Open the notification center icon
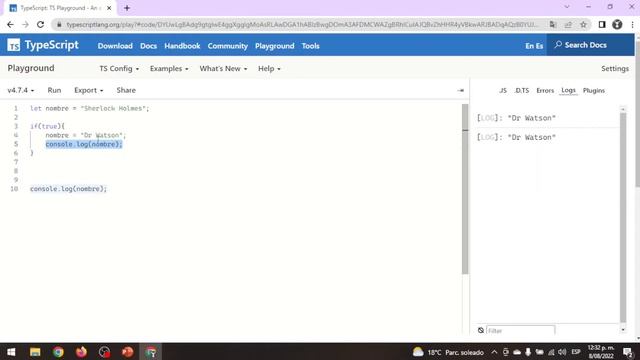Image resolution: width=640 pixels, height=360 pixels. click(628, 352)
